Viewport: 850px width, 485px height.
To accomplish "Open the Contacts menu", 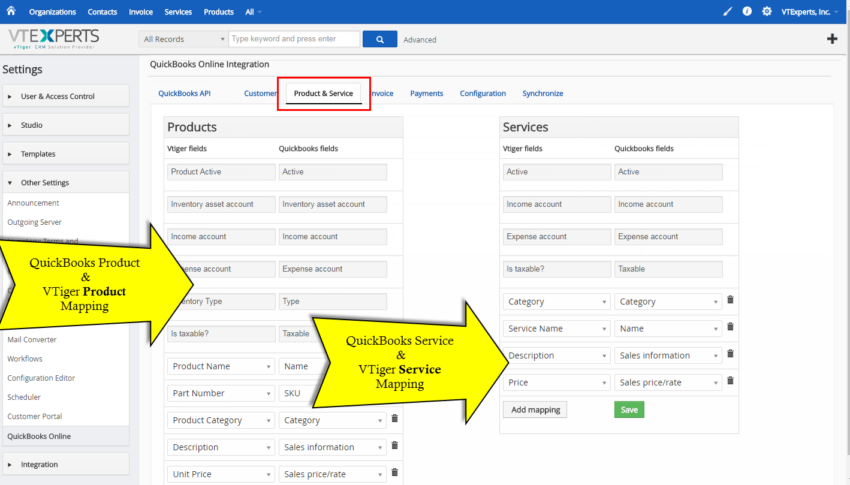I will 102,11.
